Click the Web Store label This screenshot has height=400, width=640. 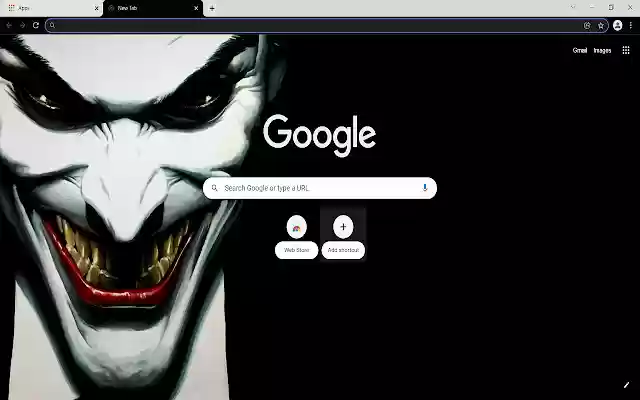(296, 250)
